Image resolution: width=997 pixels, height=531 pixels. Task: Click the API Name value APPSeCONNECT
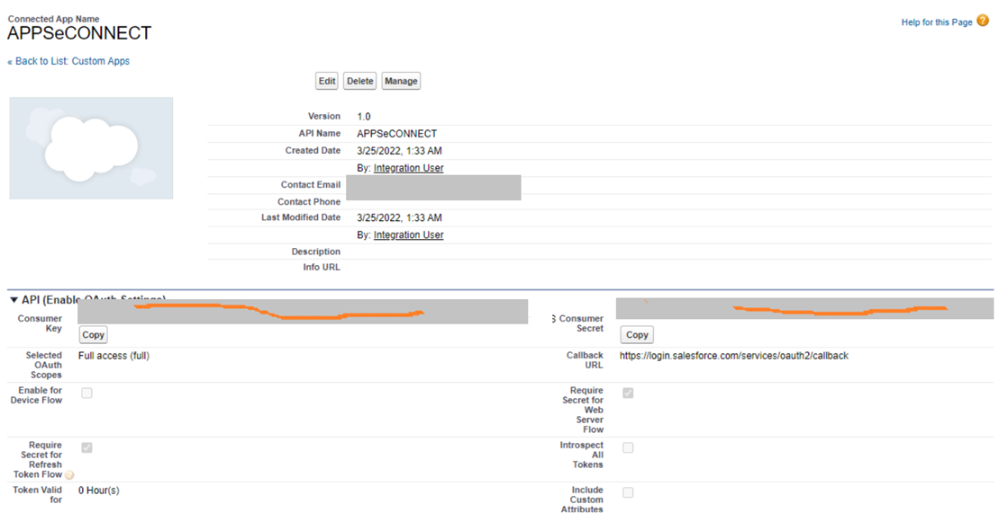397,134
